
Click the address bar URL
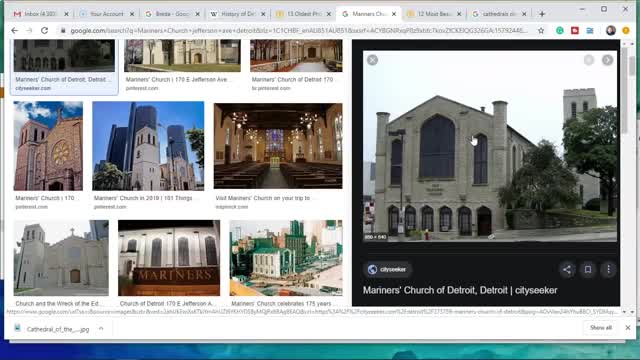point(299,31)
